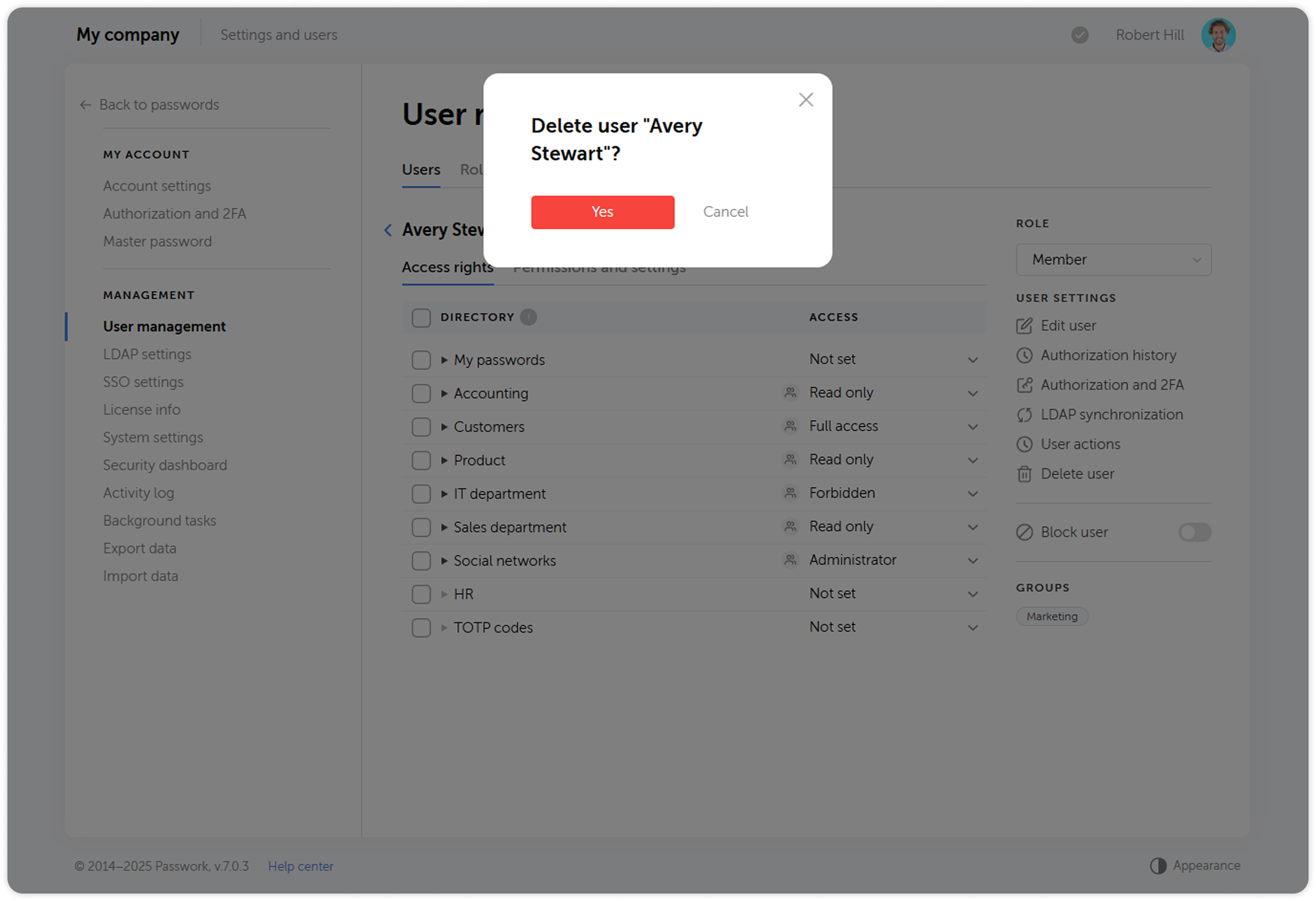Click group access icon on Accounting row

pos(790,392)
